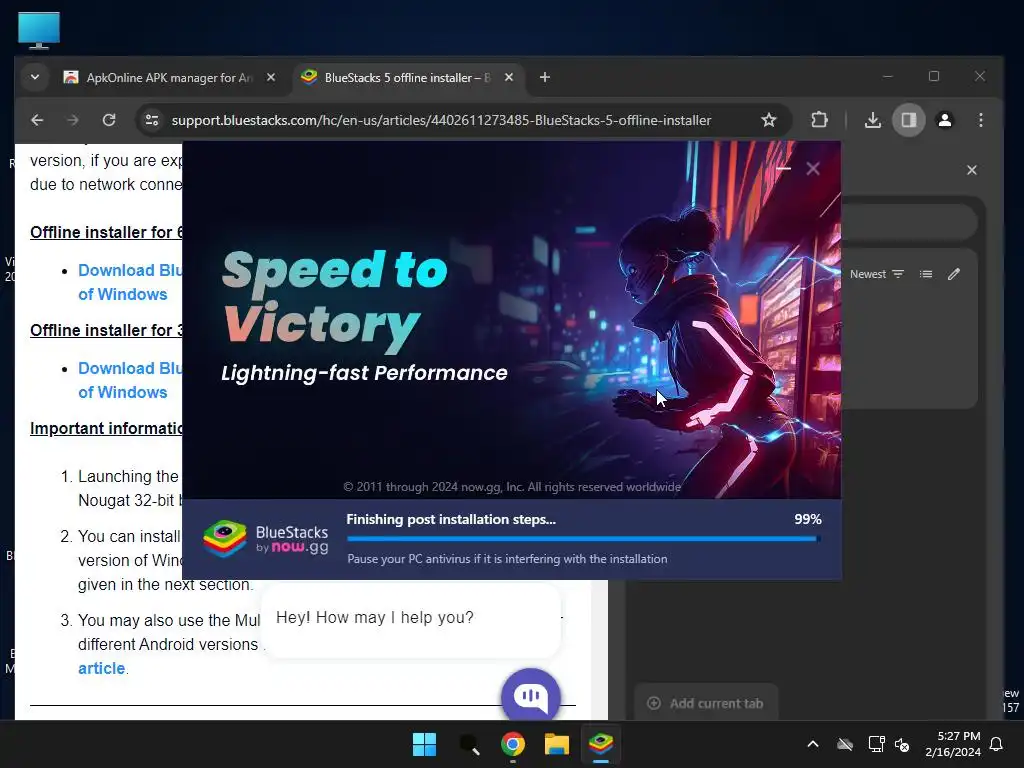Screen dimensions: 1024x768
Task: Open a new Chrome tab
Action: [x=545, y=77]
